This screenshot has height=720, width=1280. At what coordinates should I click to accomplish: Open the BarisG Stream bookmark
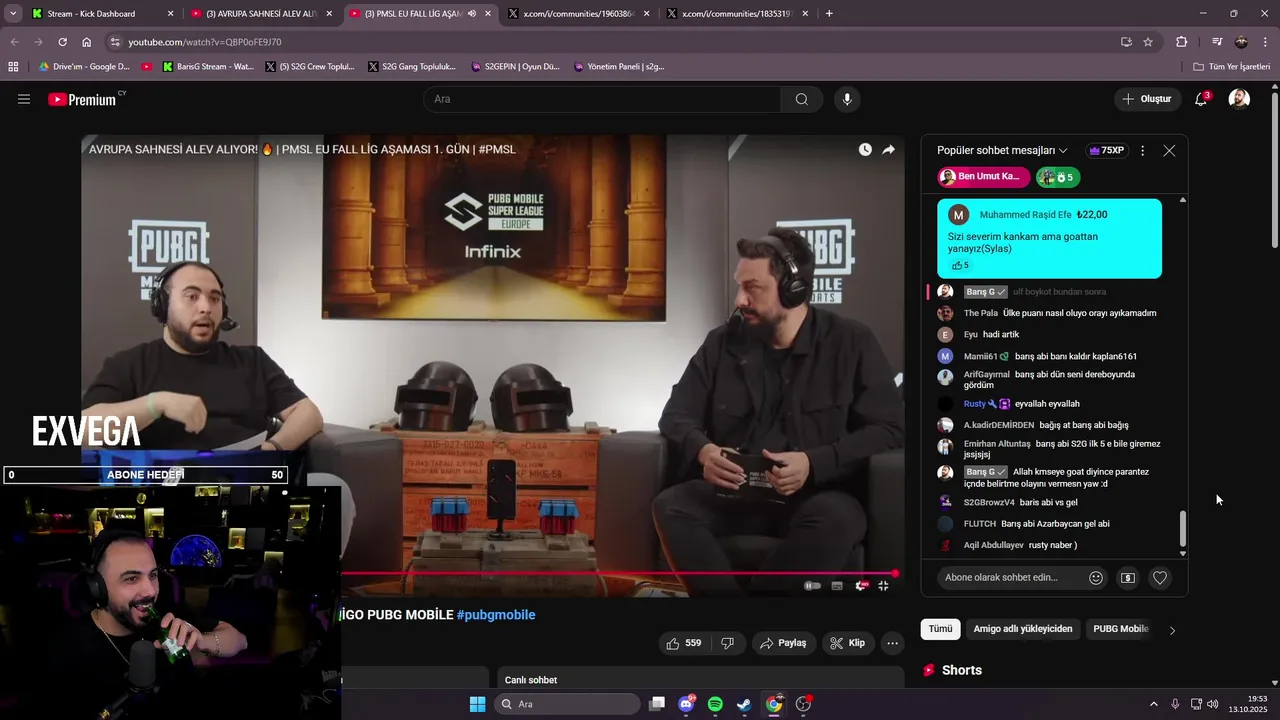208,67
